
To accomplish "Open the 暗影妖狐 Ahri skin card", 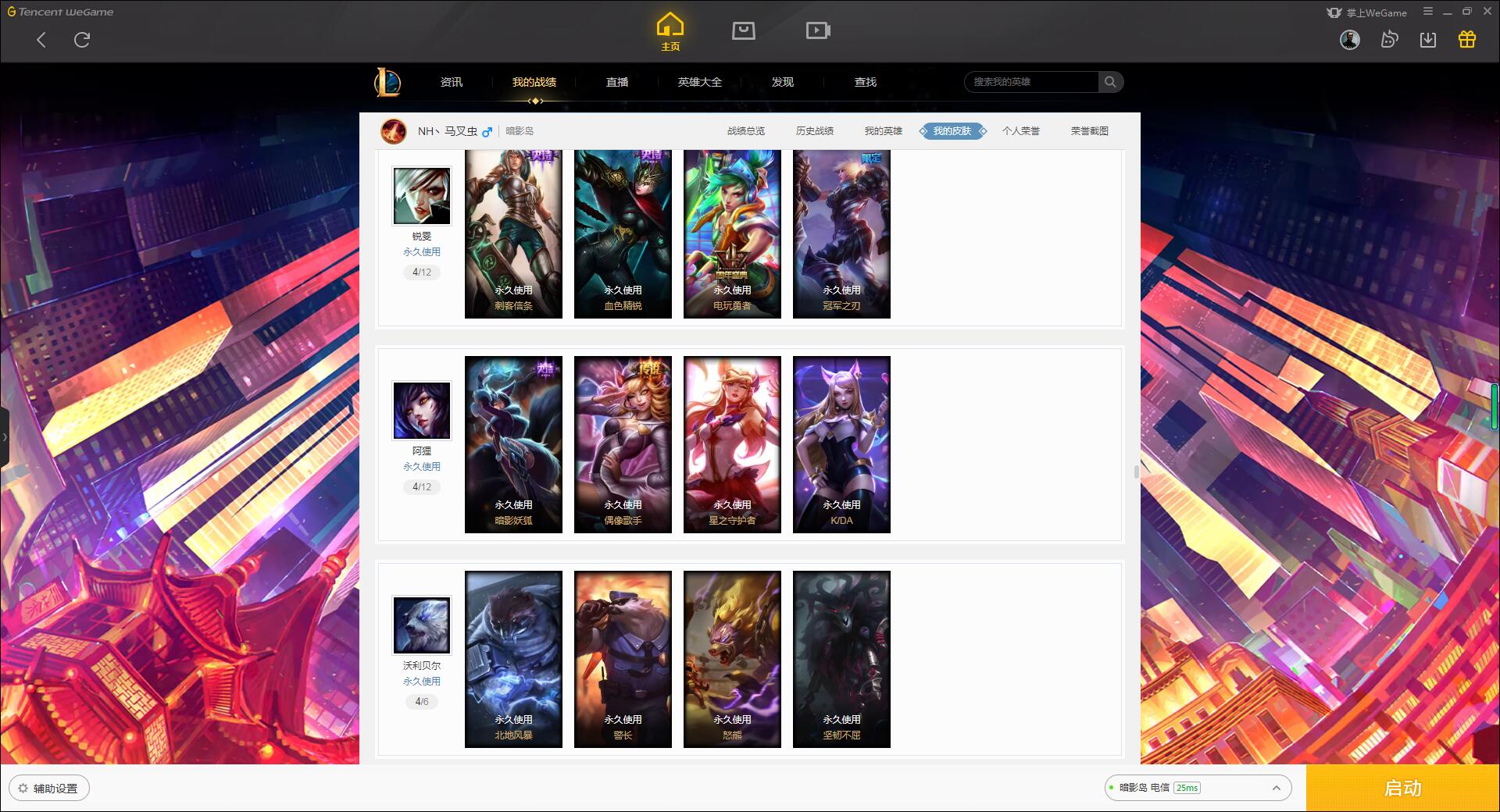I will [513, 445].
